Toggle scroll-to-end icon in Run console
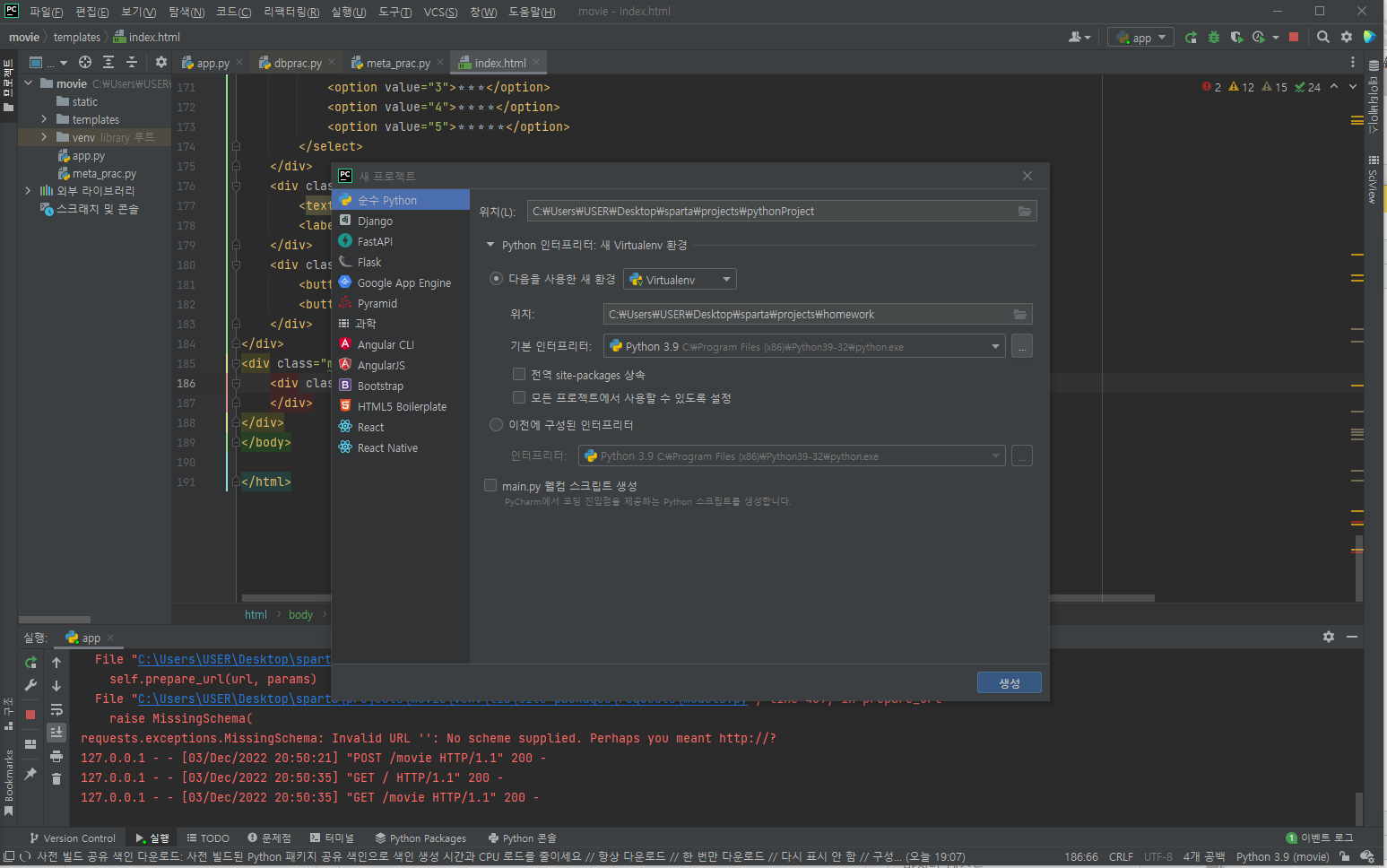The width and height of the screenshot is (1387, 868). 56,733
